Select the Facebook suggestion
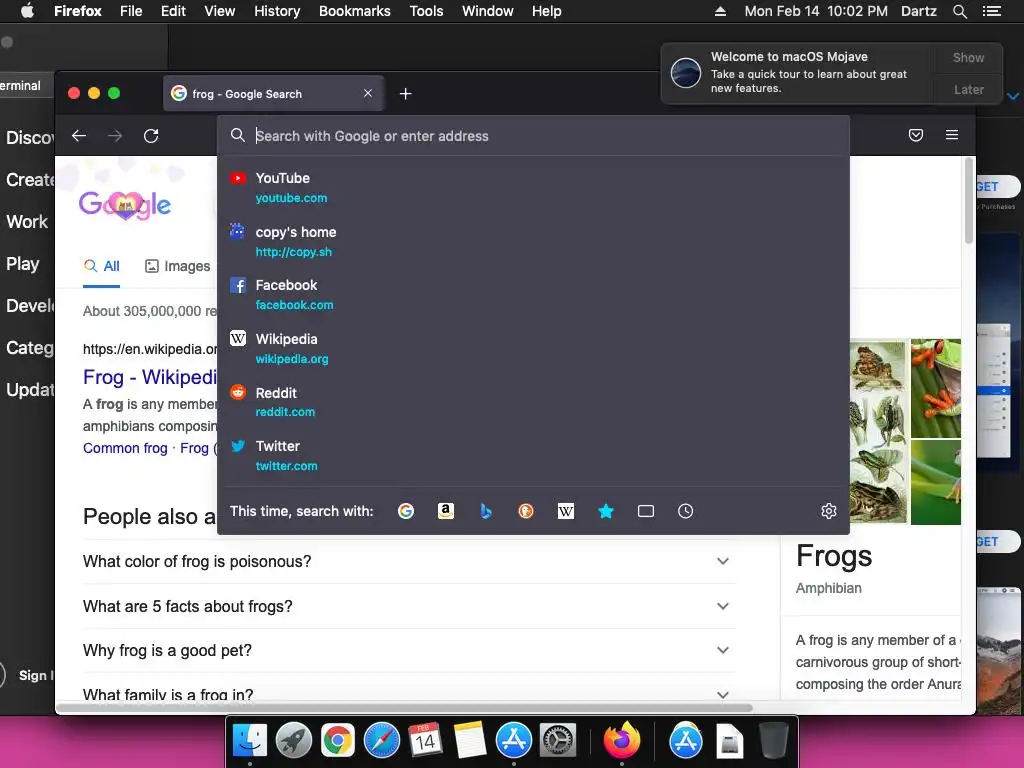Viewport: 1024px width, 768px height. click(x=533, y=295)
